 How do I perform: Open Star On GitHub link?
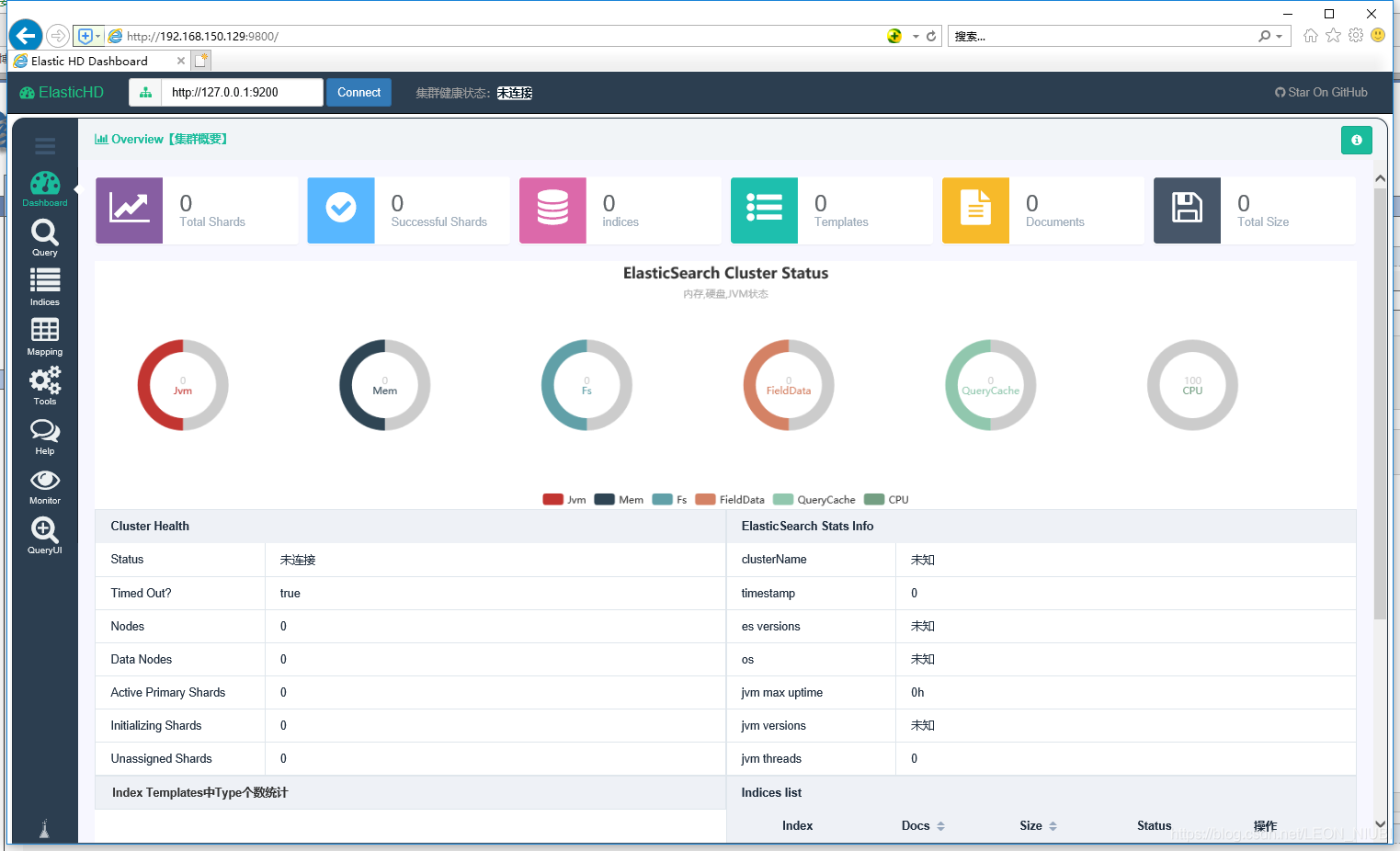pos(1321,93)
